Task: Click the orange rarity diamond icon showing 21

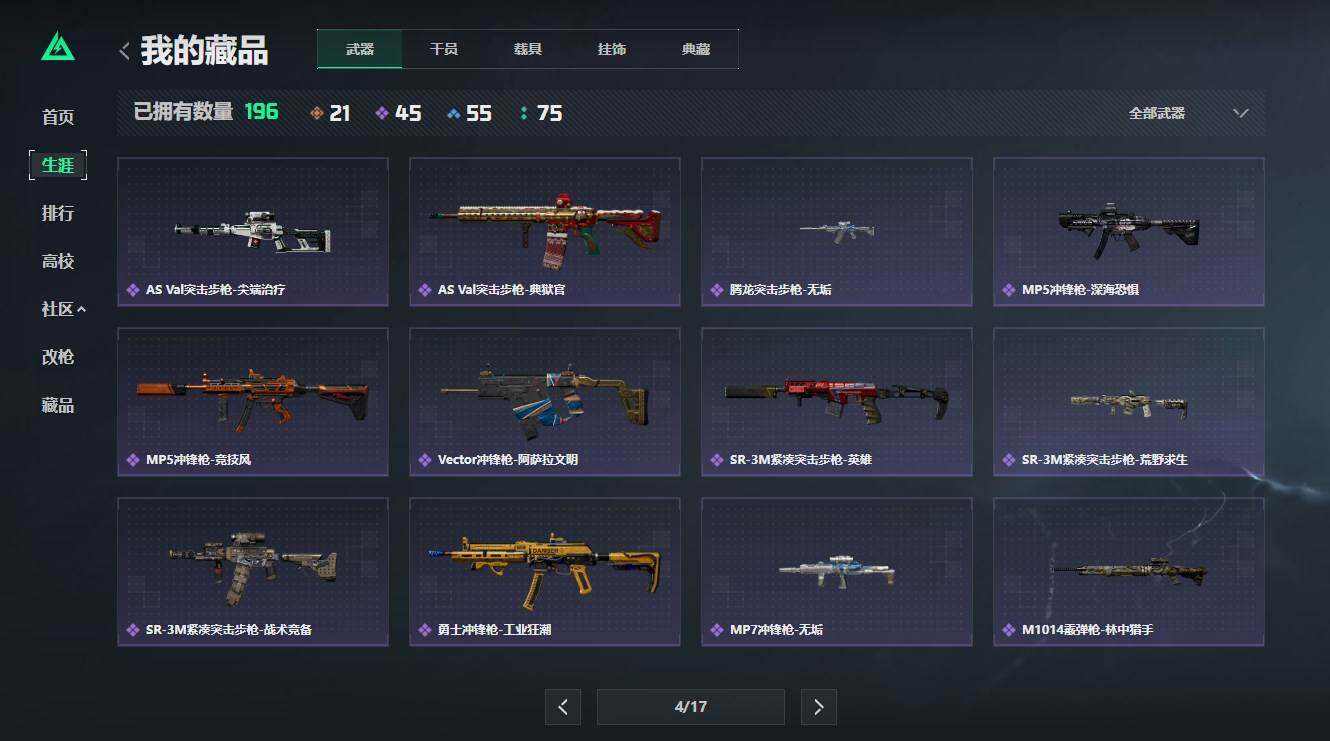Action: (x=317, y=113)
